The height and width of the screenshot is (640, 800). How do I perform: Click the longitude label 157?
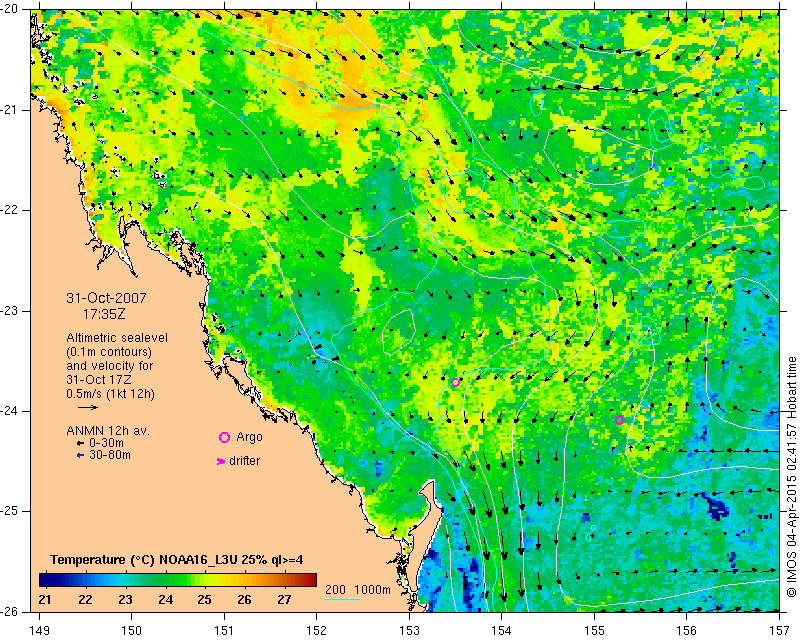pos(780,631)
